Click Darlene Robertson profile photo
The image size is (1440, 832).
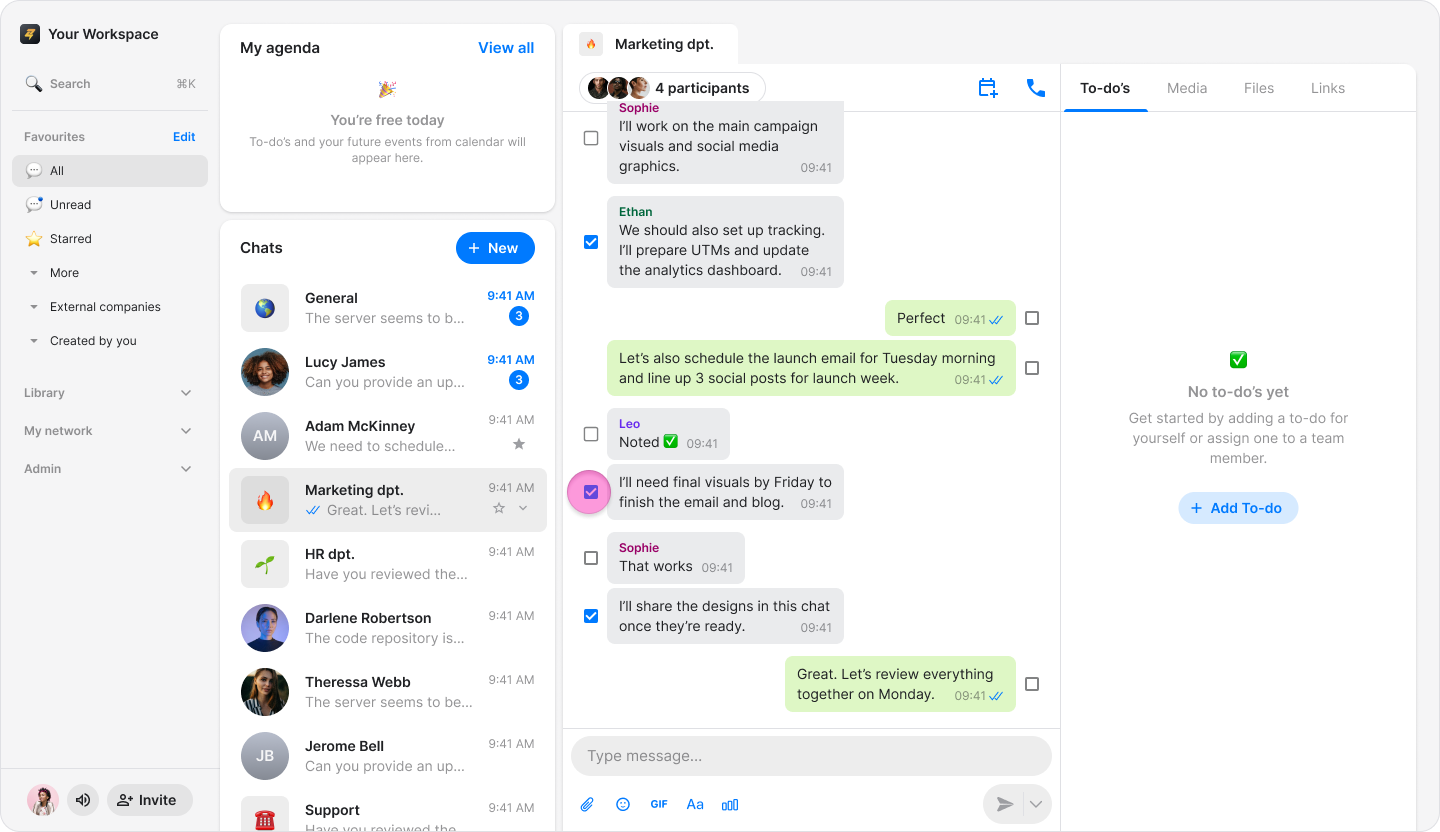265,628
